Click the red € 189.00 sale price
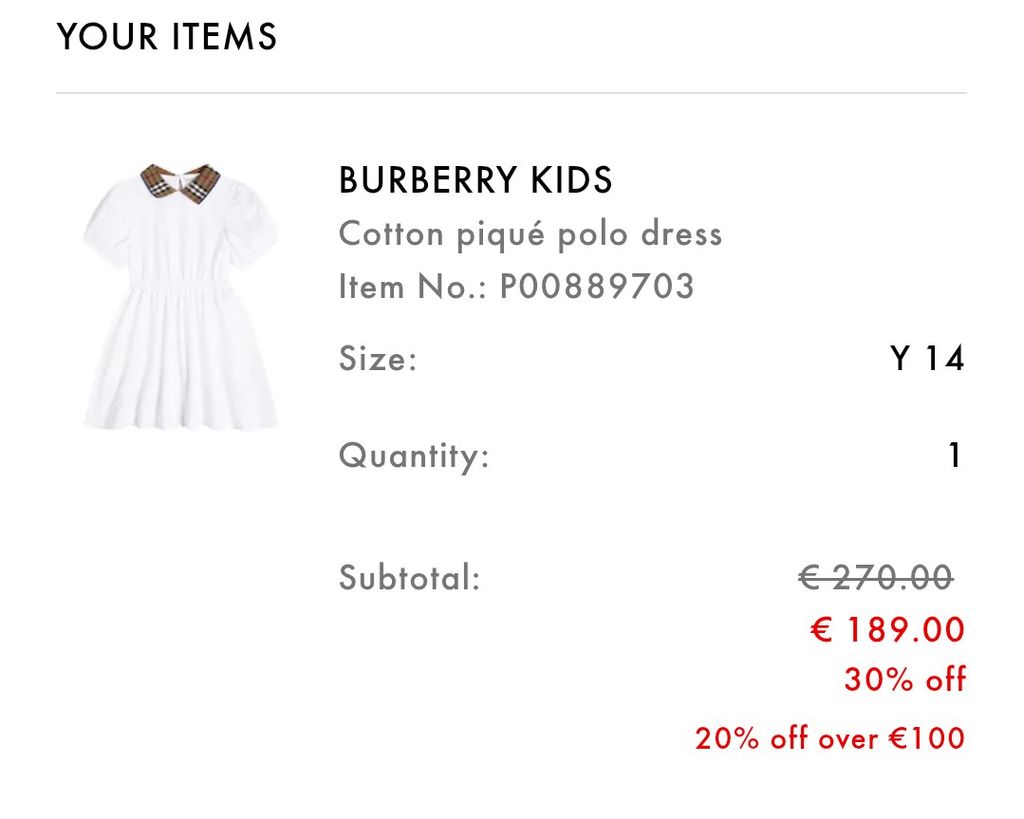This screenshot has height=819, width=1024. (887, 630)
